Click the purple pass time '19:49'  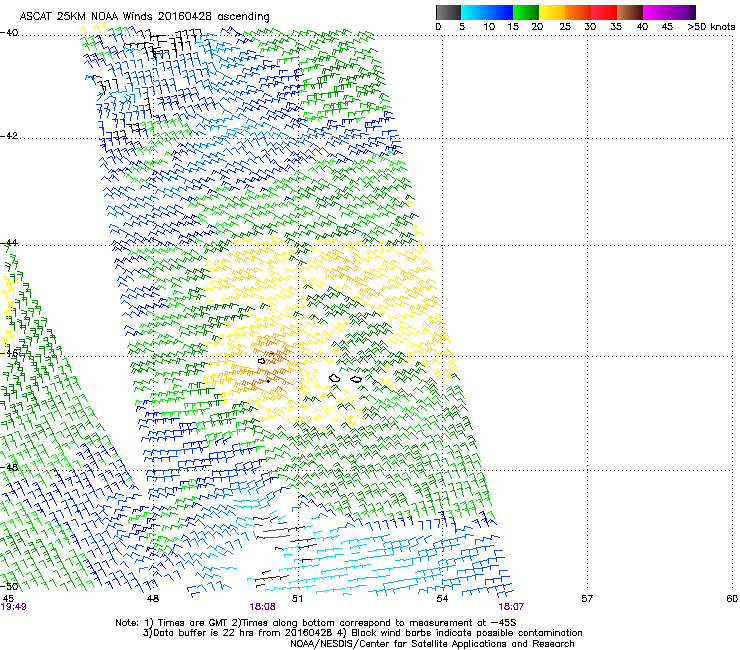tap(14, 607)
